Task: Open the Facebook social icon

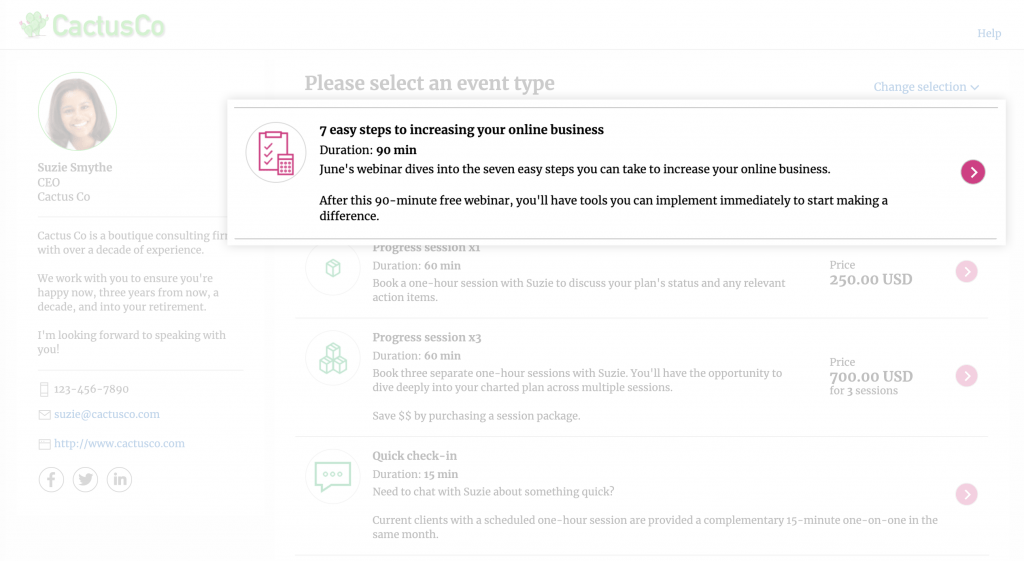Action: coord(51,480)
